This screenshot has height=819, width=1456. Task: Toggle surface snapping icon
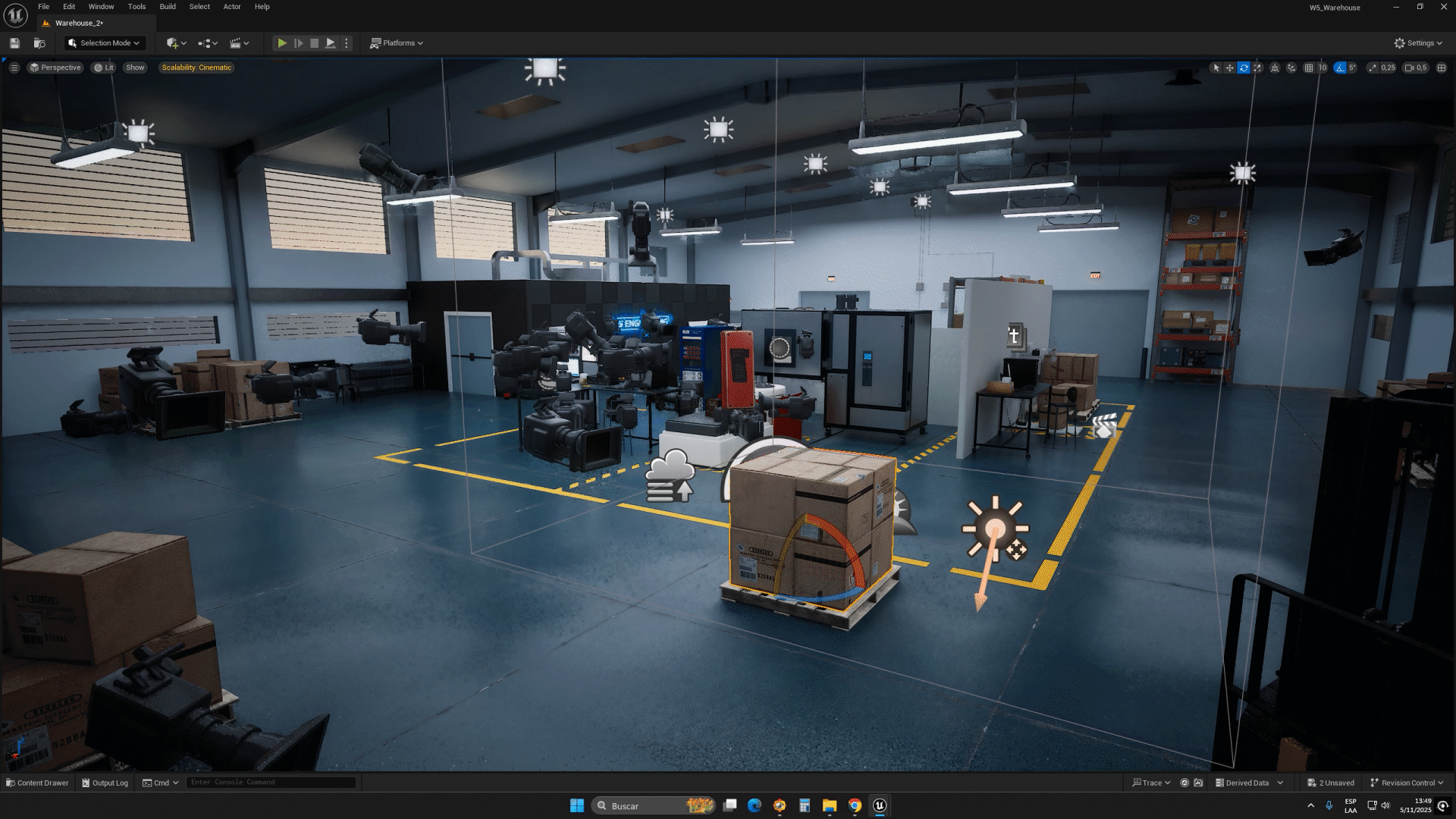coord(1291,68)
